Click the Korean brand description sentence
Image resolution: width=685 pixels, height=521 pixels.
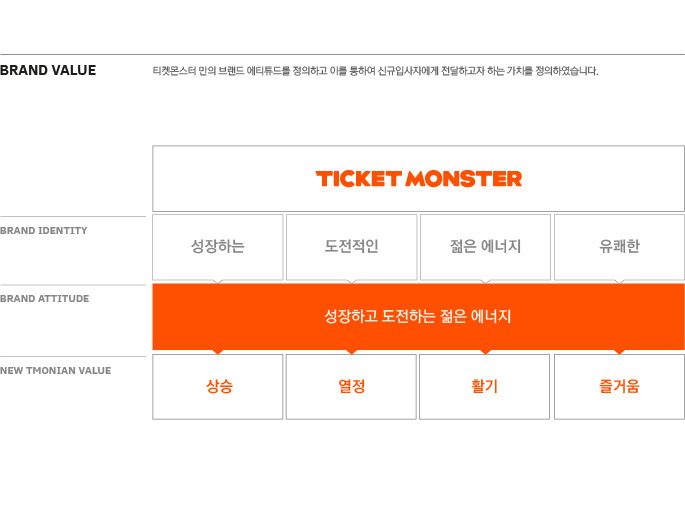tap(375, 71)
